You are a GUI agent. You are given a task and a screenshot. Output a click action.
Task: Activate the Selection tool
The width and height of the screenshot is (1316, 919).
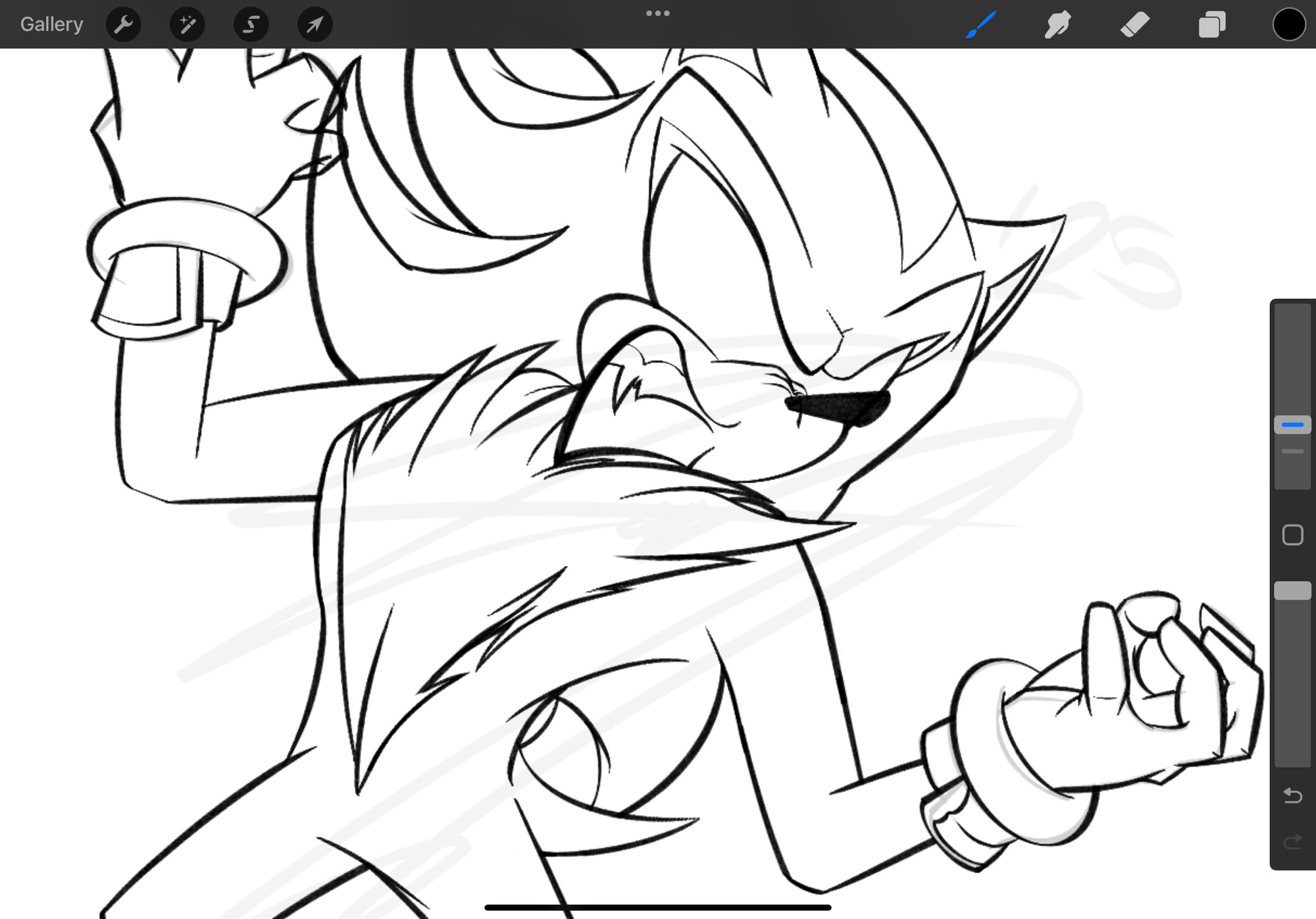251,24
